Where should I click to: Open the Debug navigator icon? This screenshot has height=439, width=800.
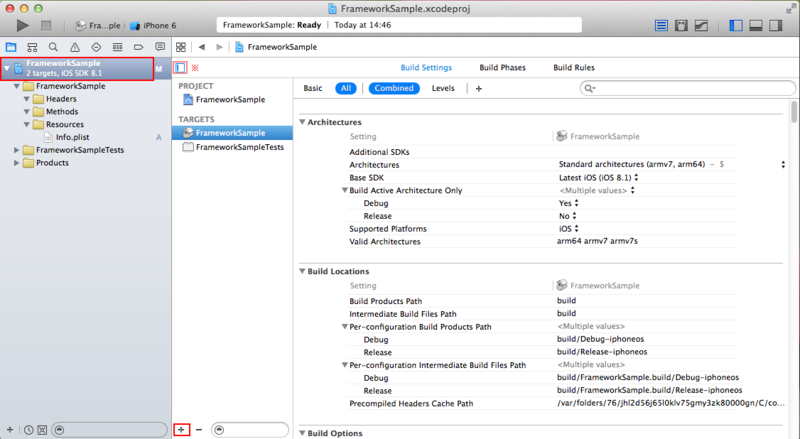[117, 47]
